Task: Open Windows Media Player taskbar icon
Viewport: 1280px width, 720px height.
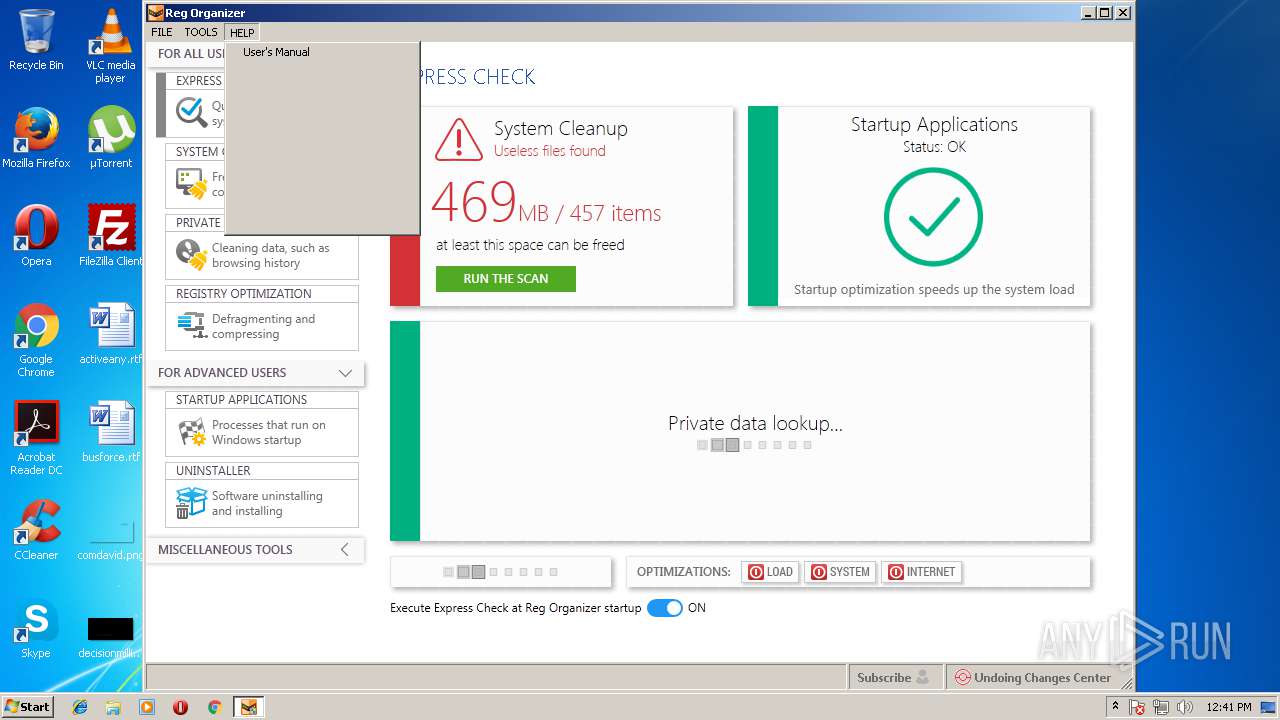Action: tap(147, 707)
